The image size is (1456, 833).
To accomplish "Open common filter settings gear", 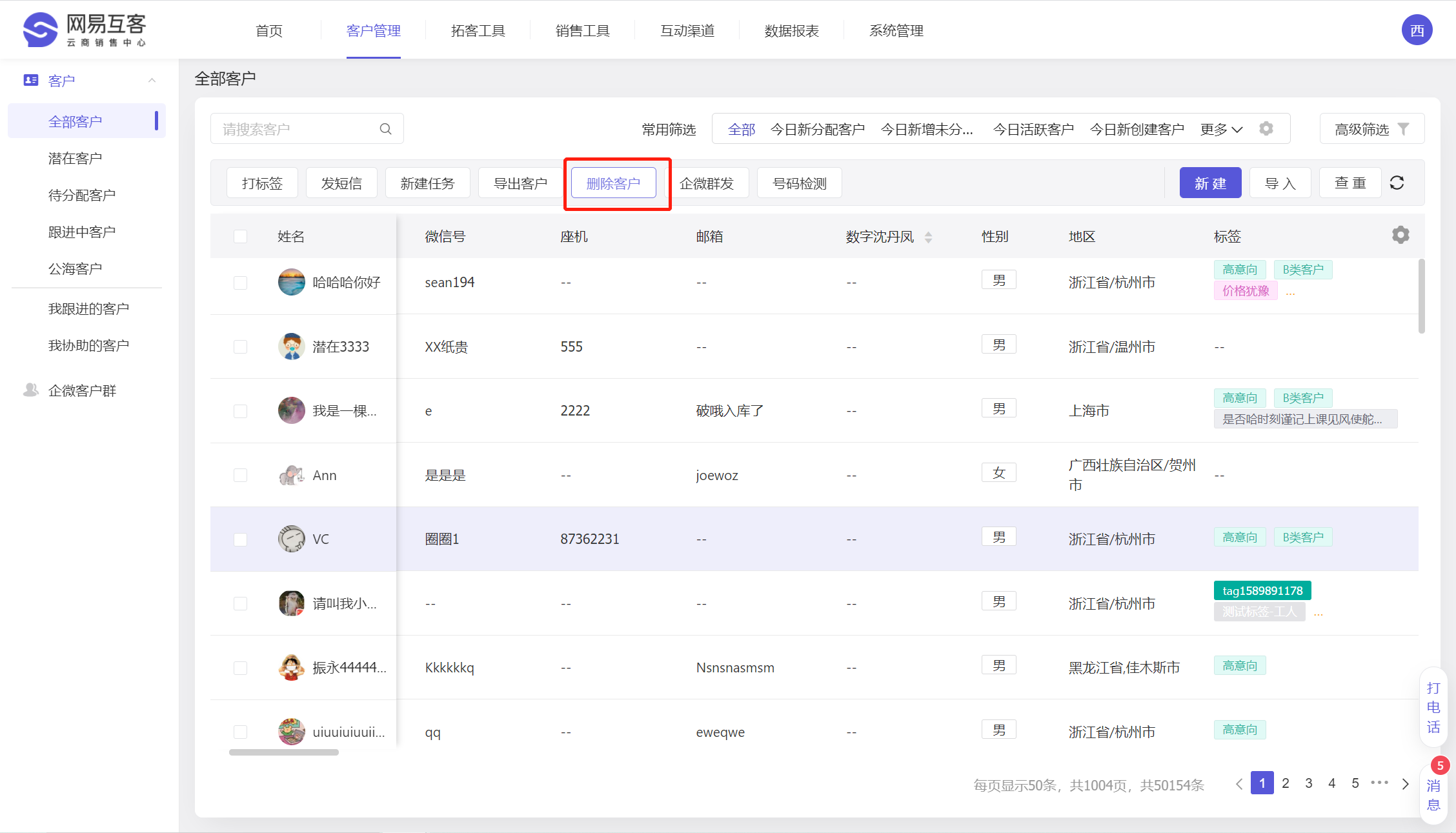I will point(1266,128).
